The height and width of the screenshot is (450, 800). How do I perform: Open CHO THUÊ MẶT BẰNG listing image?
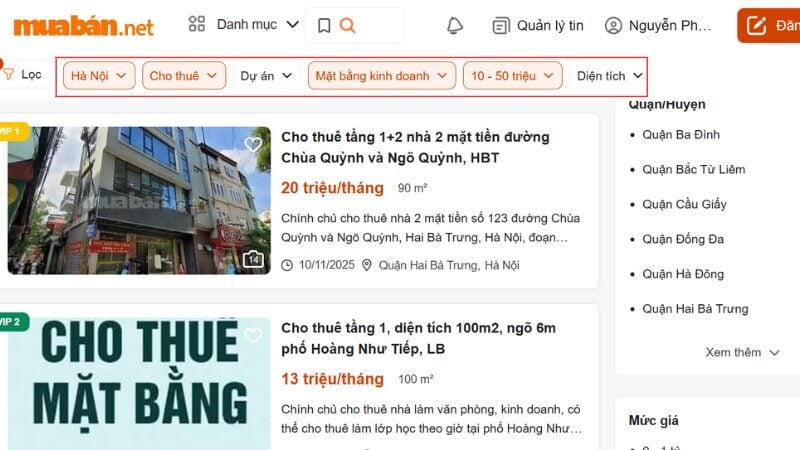(x=139, y=384)
